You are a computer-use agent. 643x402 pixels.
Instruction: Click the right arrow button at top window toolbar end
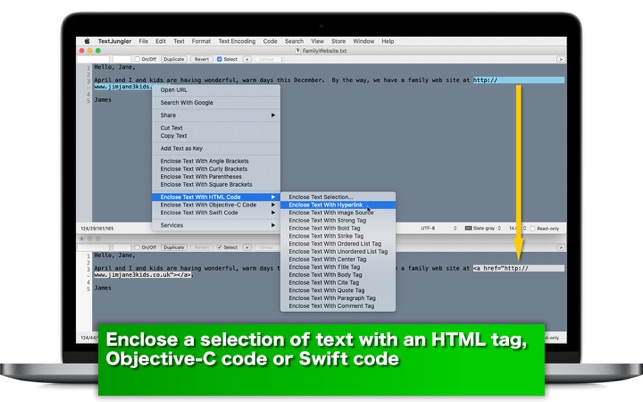coord(560,59)
